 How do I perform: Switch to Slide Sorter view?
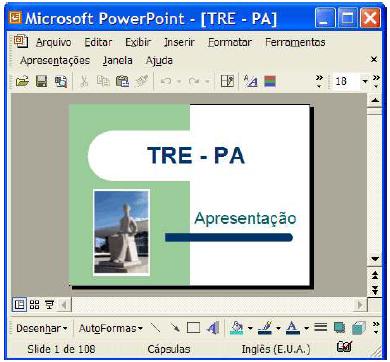pyautogui.click(x=34, y=305)
